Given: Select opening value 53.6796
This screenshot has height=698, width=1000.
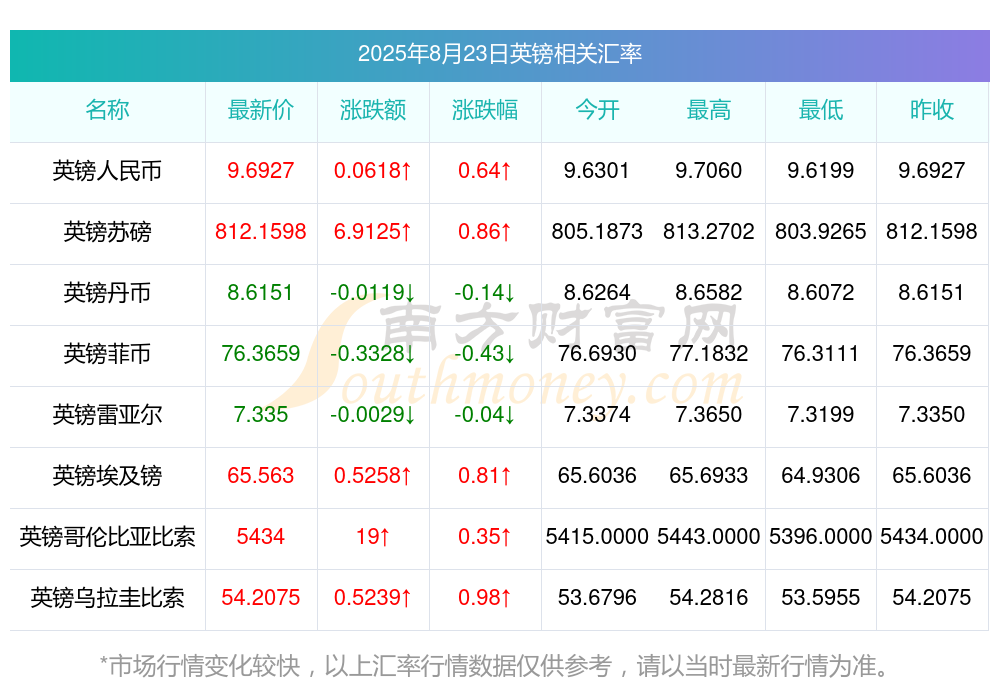Looking at the screenshot, I should click(597, 598).
